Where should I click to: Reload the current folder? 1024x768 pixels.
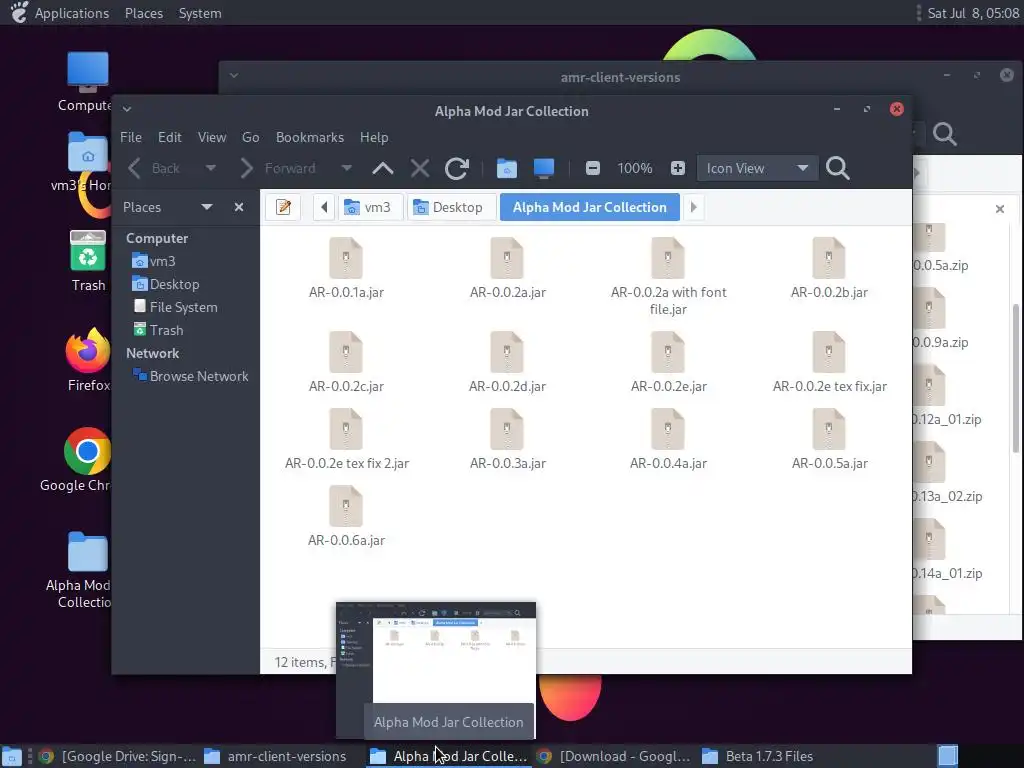pyautogui.click(x=456, y=168)
